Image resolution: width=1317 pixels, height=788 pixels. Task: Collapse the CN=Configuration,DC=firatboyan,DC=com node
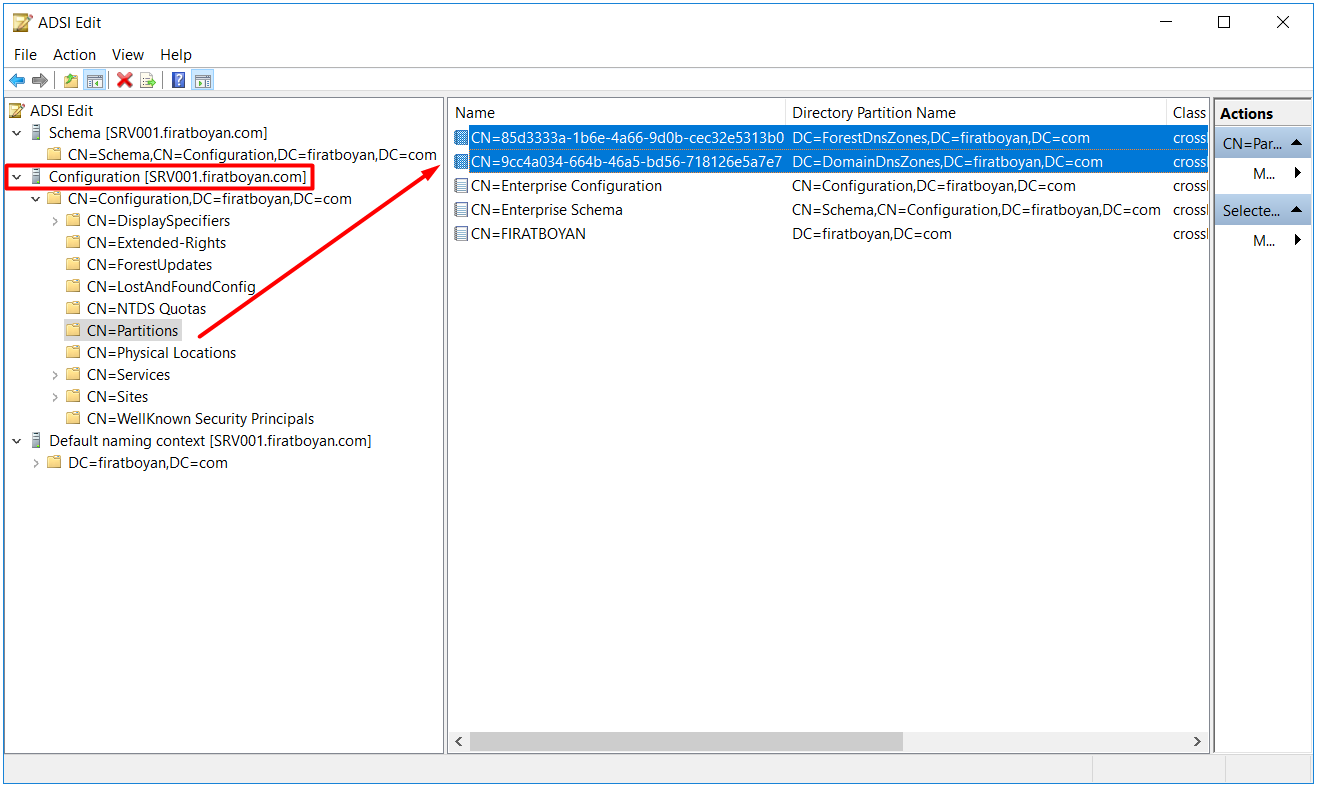tap(36, 199)
